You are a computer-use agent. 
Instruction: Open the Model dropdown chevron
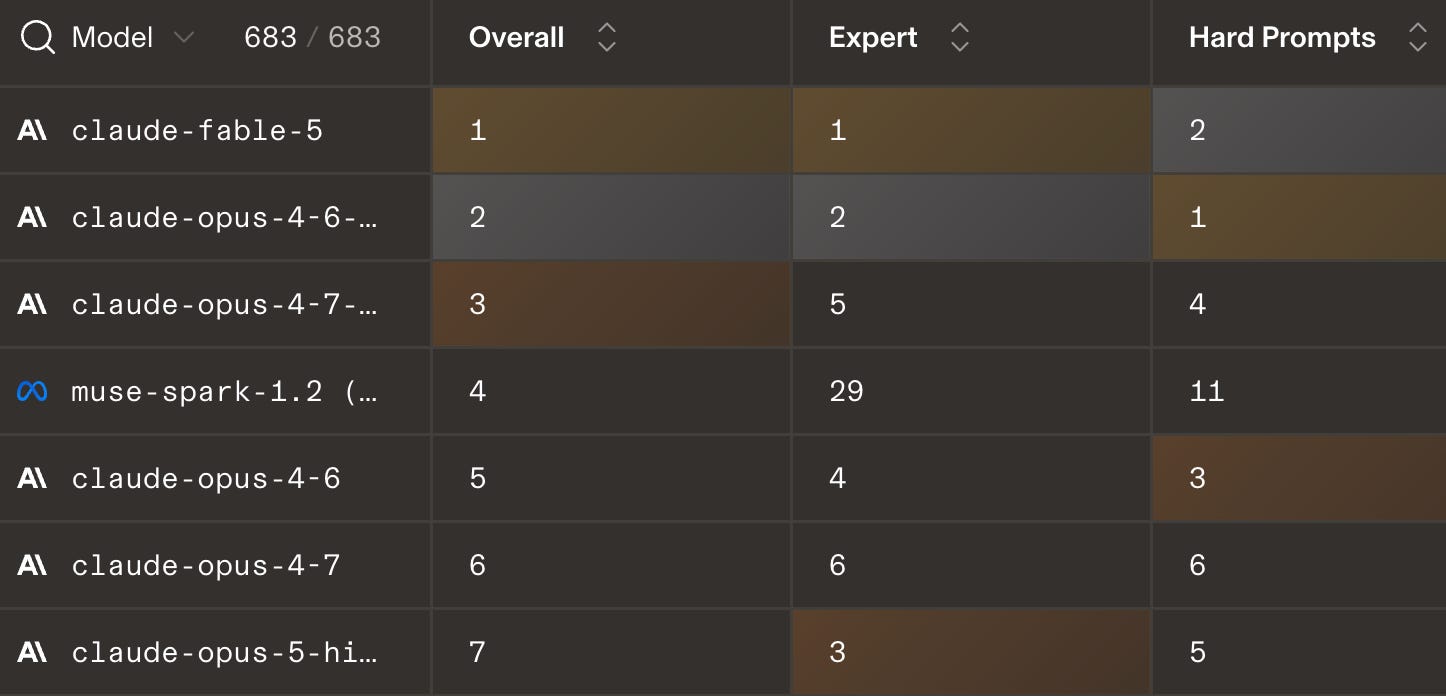183,38
